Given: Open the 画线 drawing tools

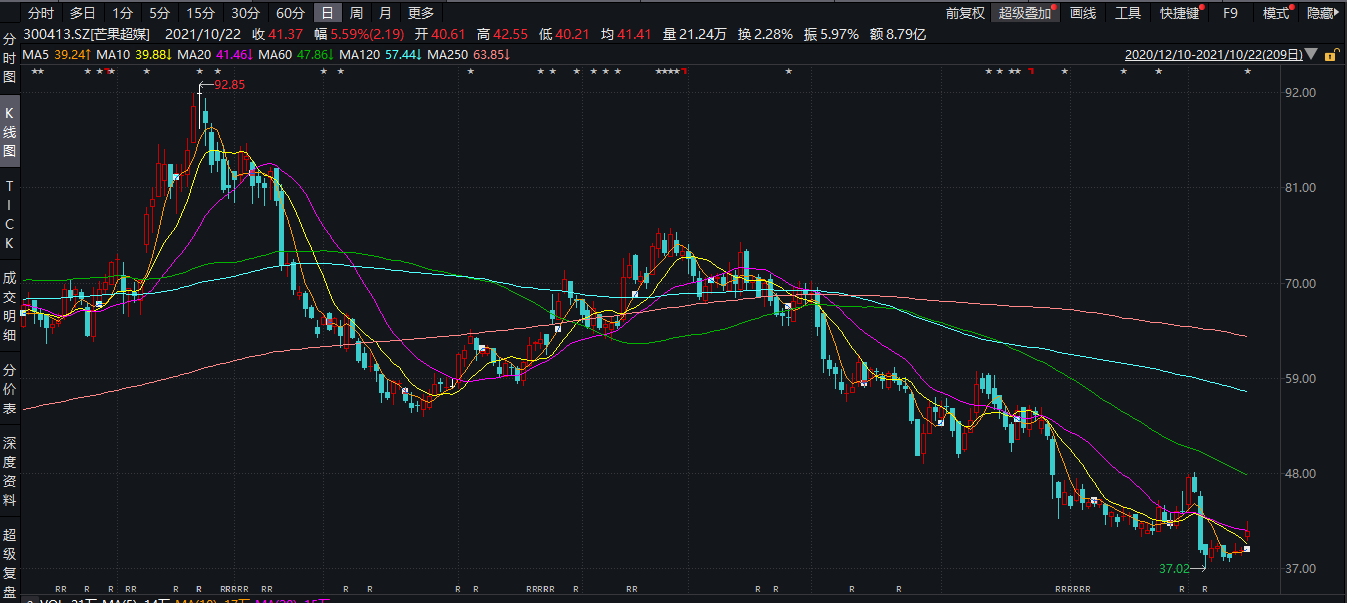Looking at the screenshot, I should pos(1083,13).
